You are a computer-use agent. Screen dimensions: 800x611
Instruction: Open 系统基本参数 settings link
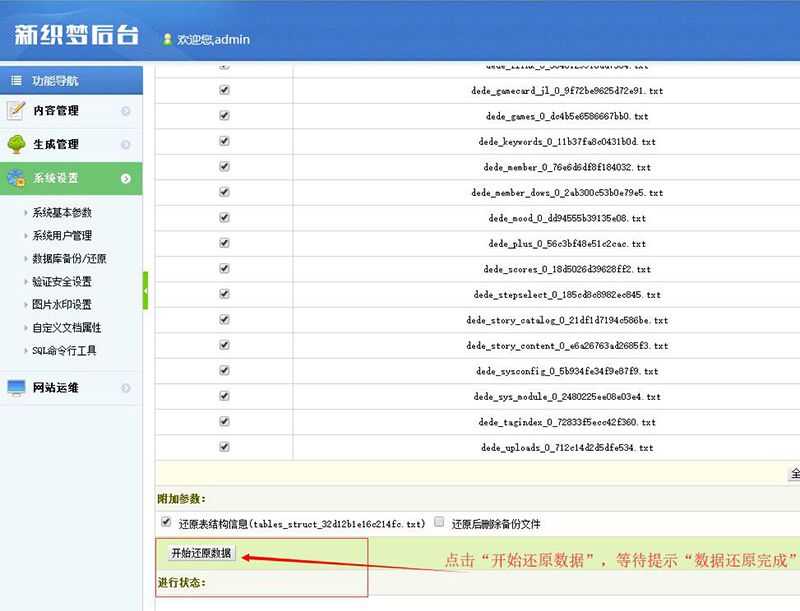62,213
